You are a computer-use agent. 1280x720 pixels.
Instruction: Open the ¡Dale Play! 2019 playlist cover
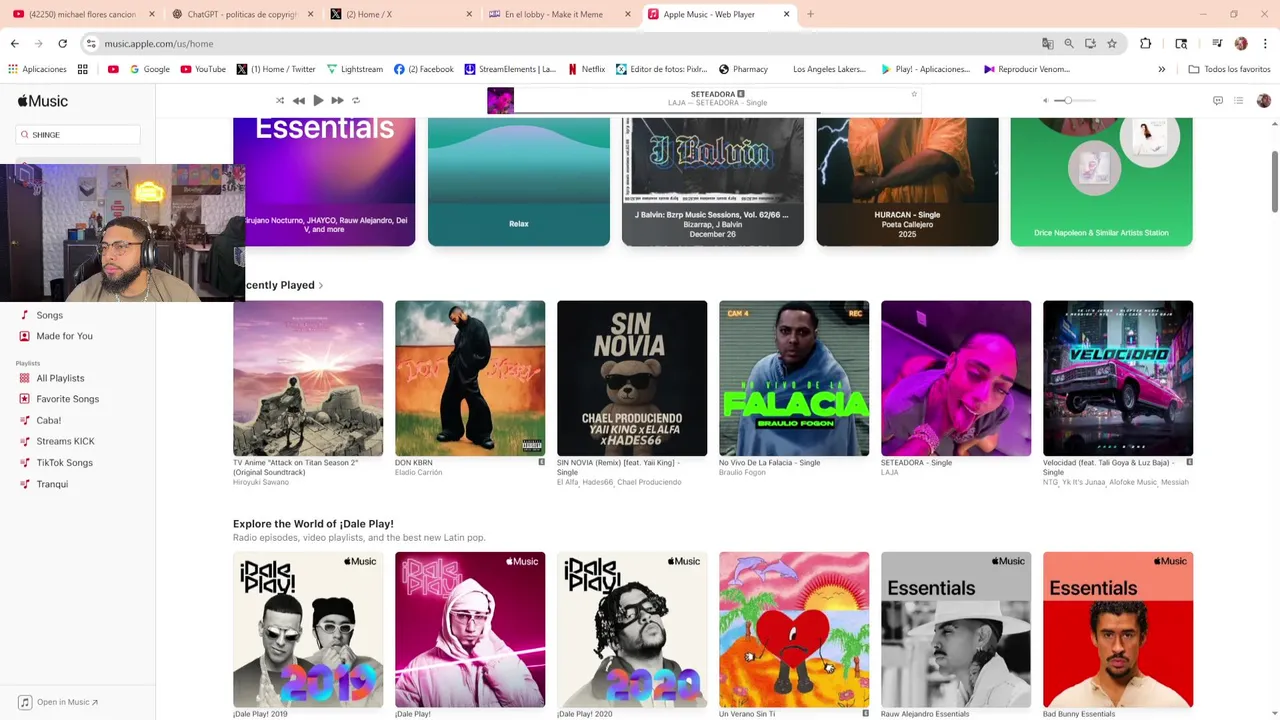[308, 630]
